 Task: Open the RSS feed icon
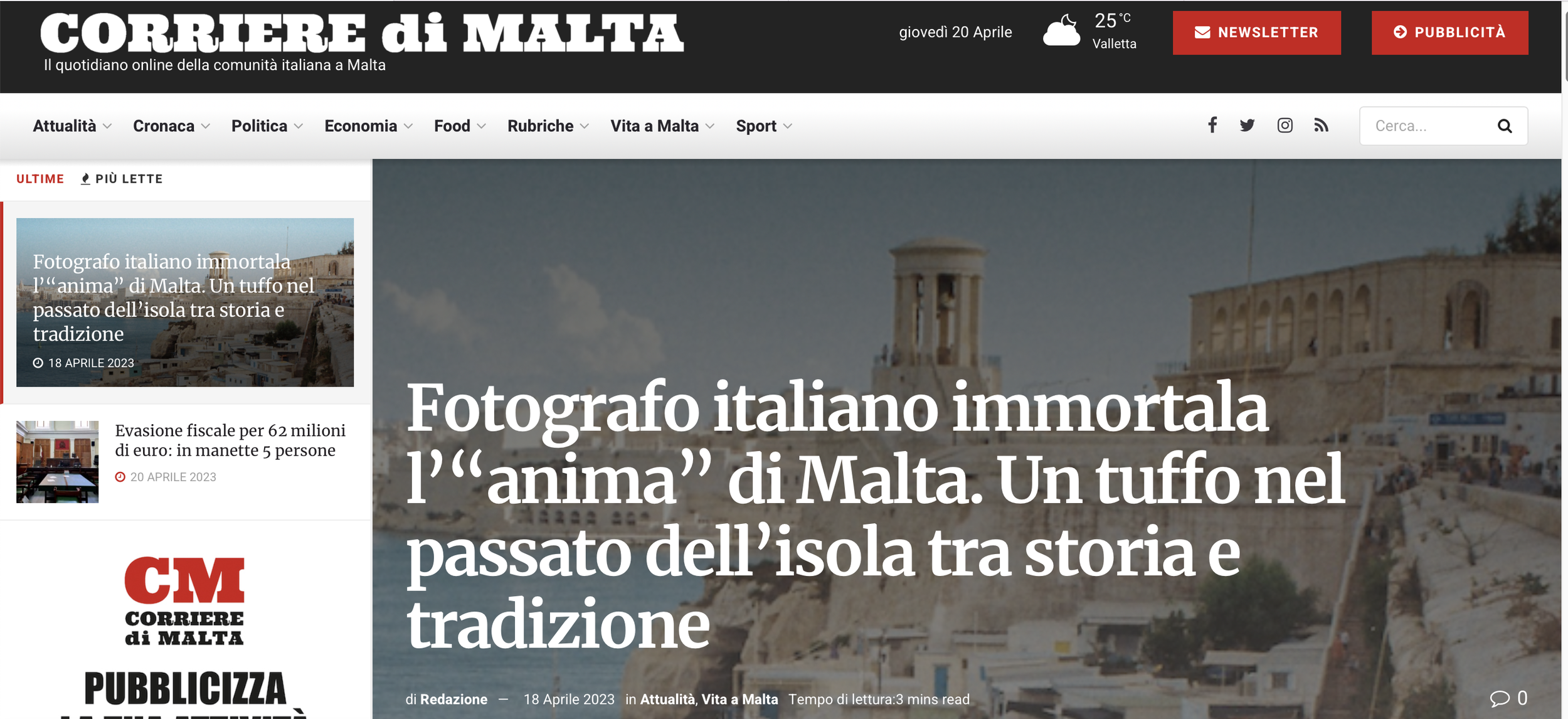coord(1321,125)
